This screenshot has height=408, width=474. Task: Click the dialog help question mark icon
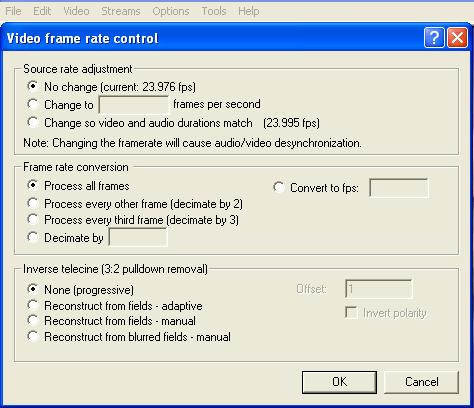pos(434,38)
